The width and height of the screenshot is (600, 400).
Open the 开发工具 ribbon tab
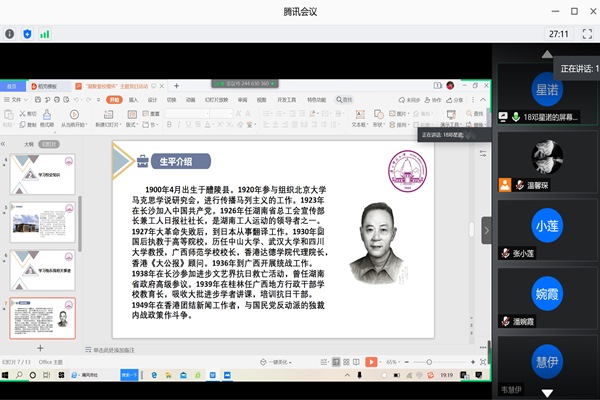[x=287, y=100]
